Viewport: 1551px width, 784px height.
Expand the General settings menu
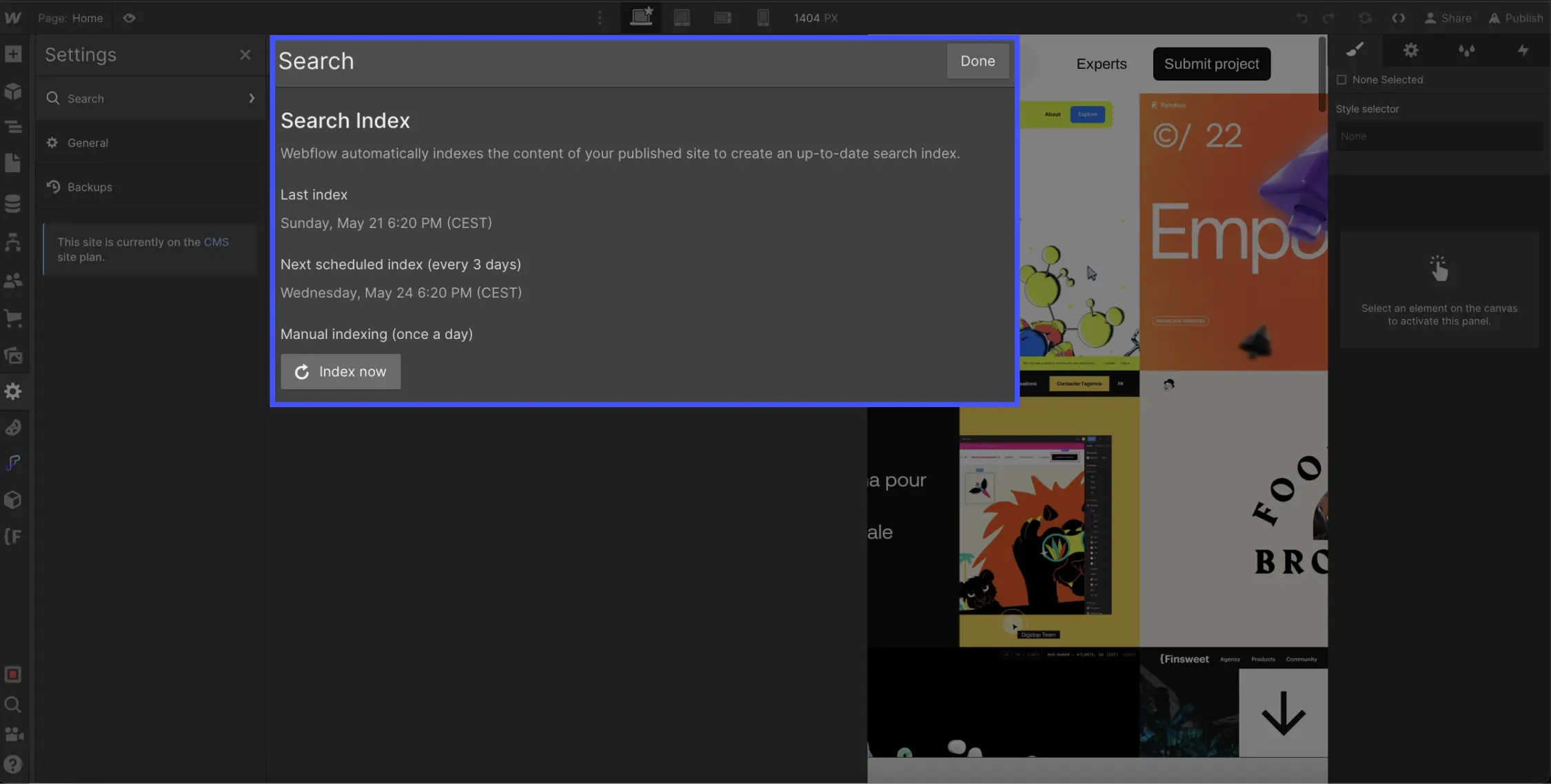point(150,142)
